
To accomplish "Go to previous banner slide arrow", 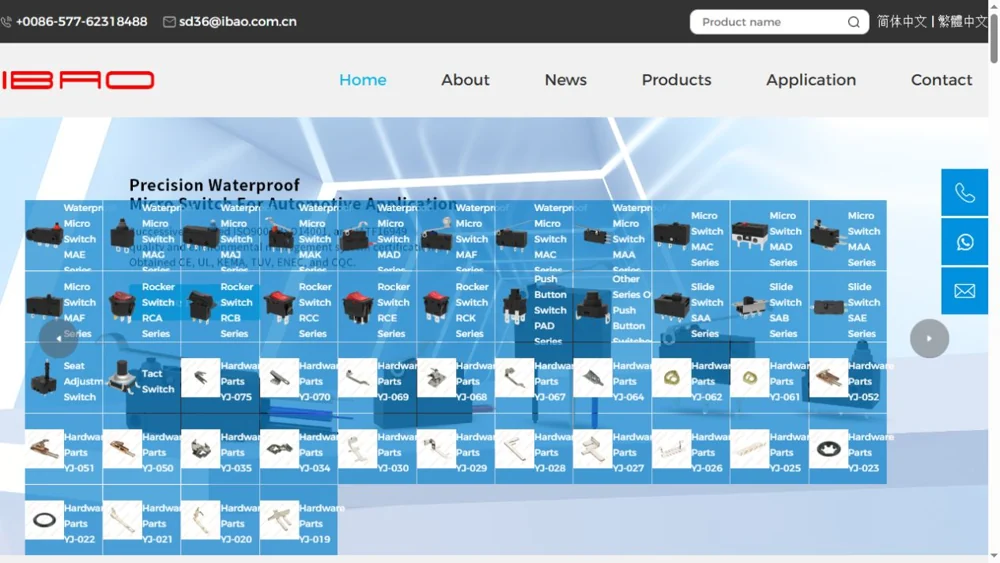I will (x=59, y=338).
